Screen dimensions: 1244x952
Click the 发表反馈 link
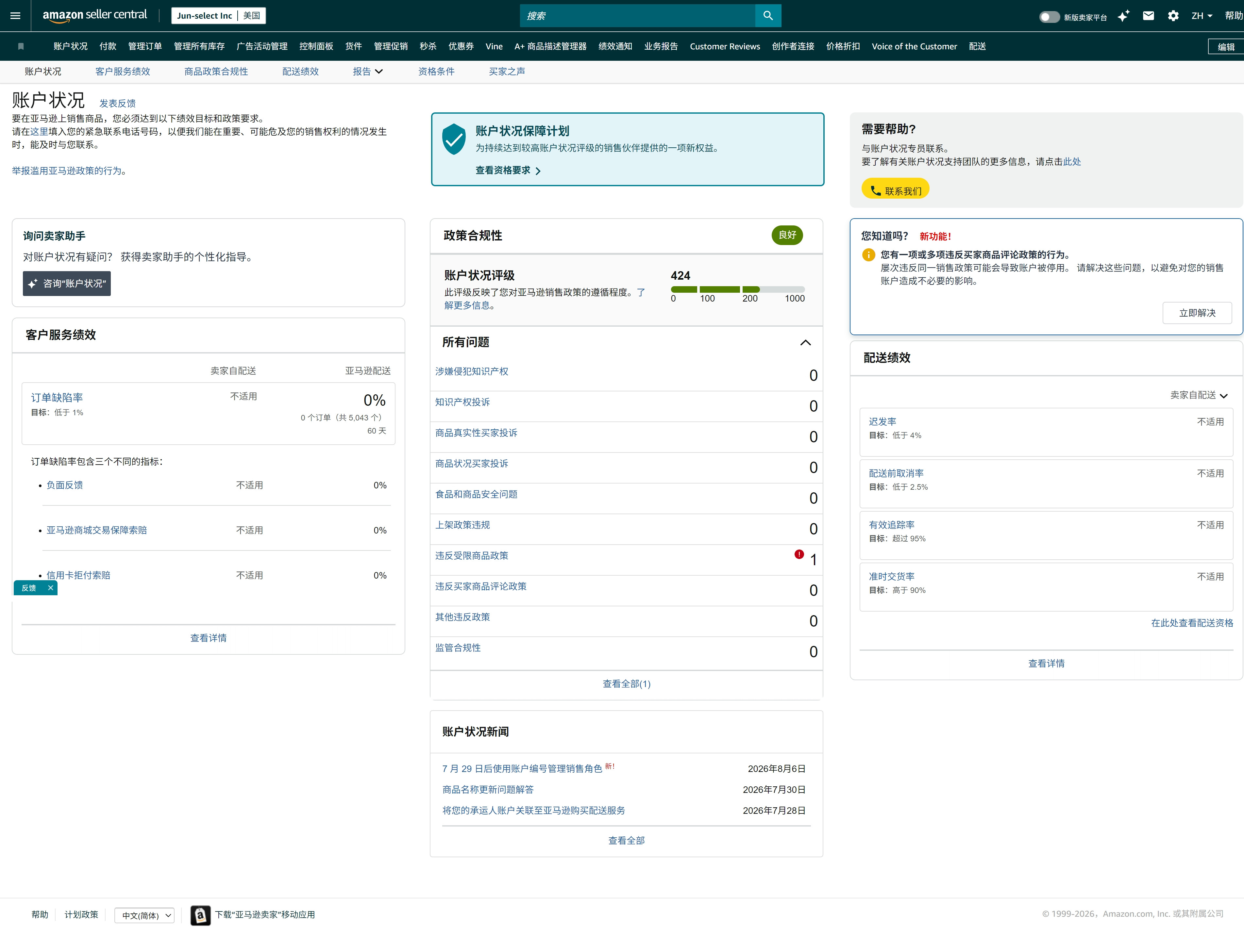click(117, 103)
